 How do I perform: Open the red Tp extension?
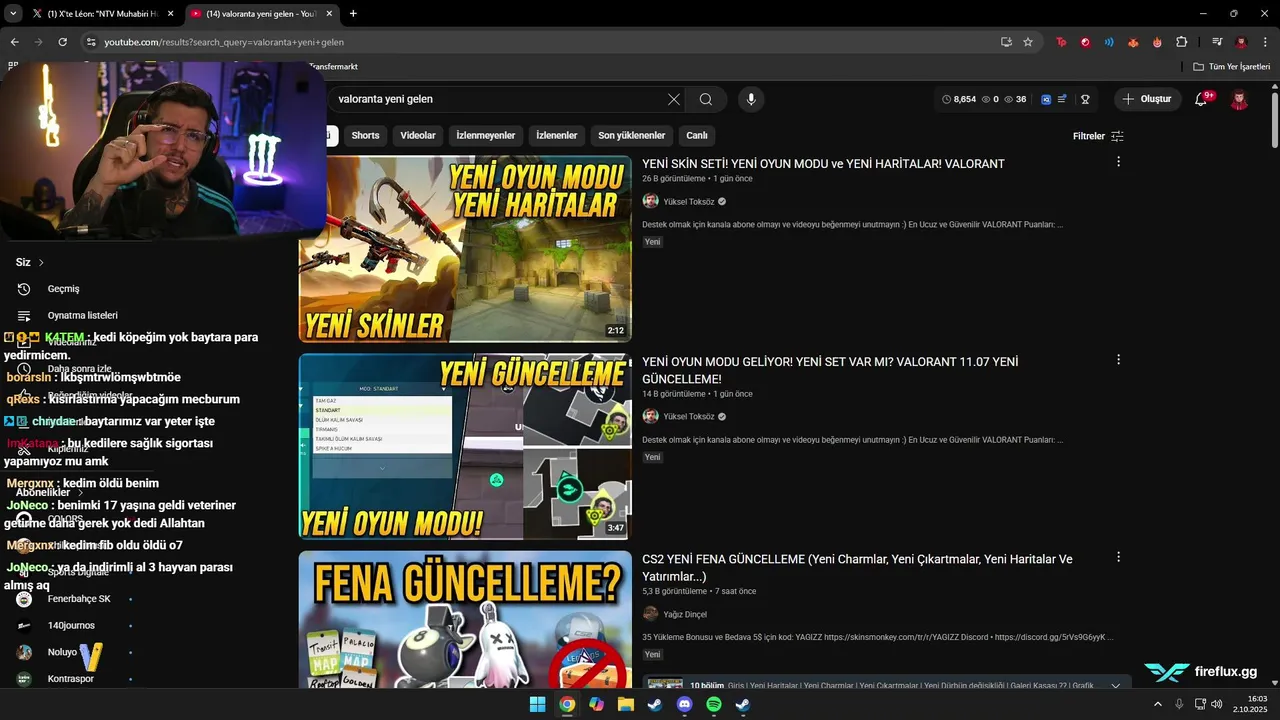pos(1061,42)
